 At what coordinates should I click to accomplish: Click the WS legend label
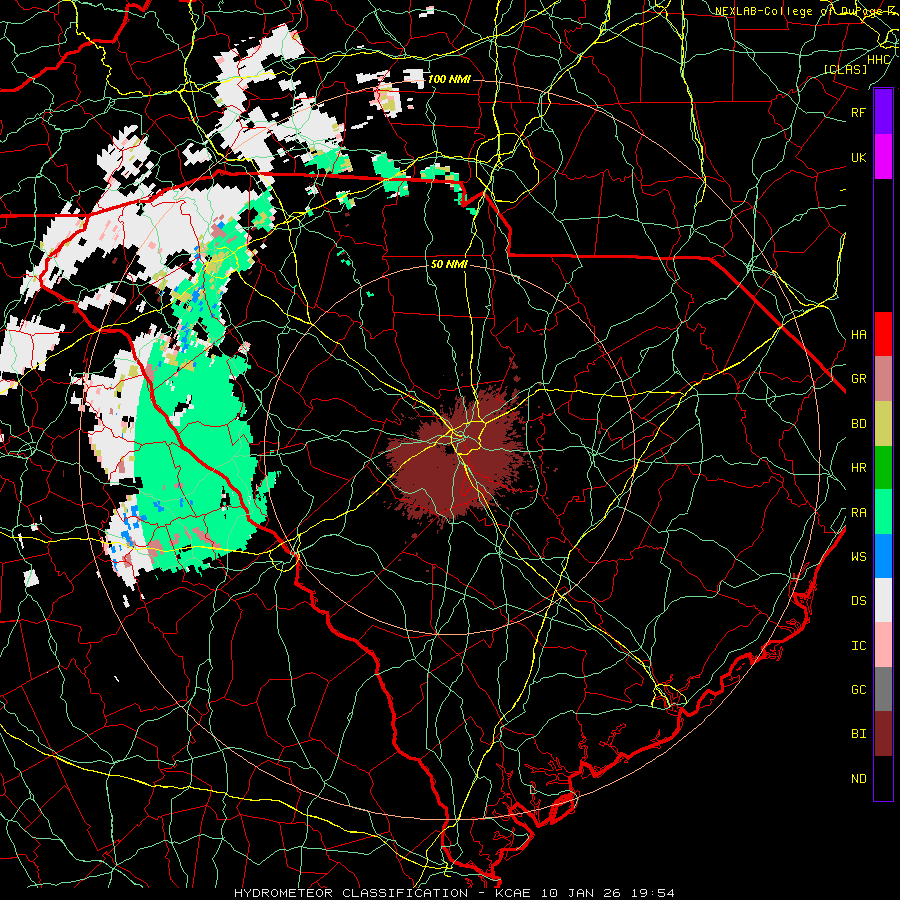(x=858, y=556)
